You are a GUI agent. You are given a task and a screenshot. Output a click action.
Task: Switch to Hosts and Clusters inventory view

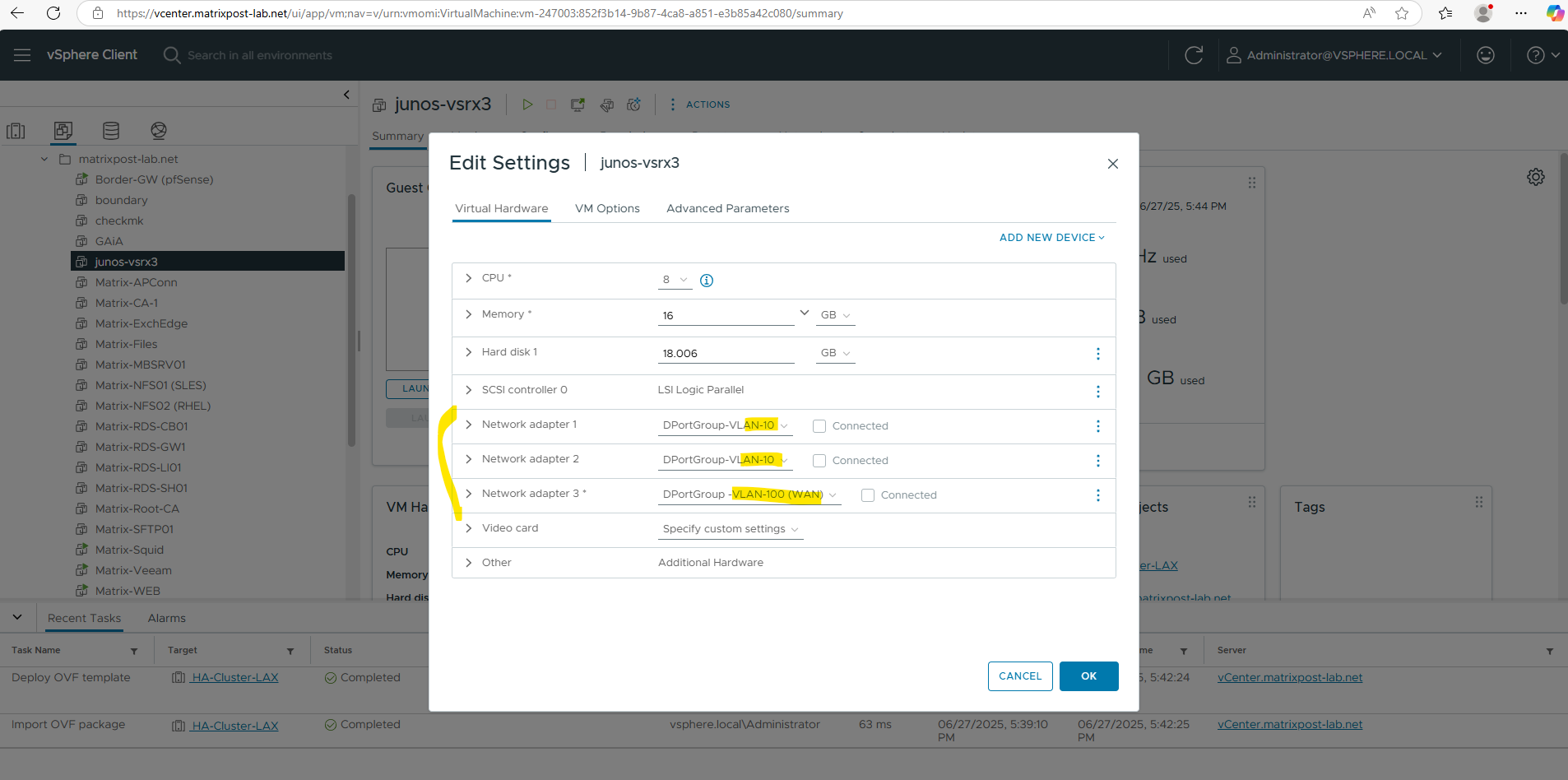tap(16, 130)
